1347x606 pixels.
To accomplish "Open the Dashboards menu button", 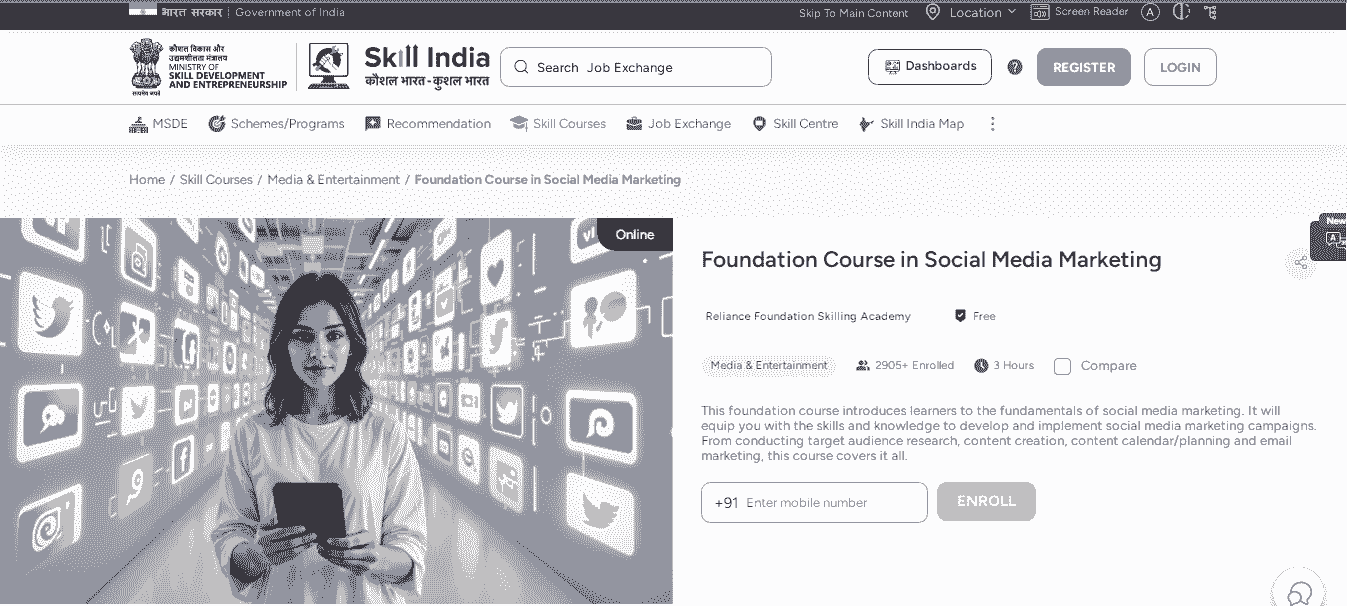I will [930, 67].
